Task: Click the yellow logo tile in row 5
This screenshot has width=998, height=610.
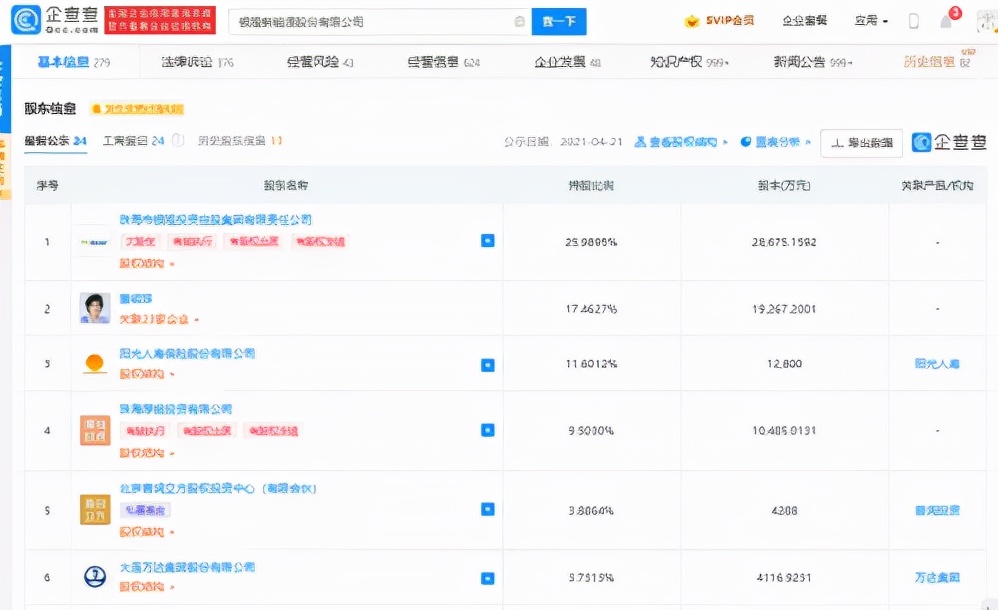Action: coord(95,509)
